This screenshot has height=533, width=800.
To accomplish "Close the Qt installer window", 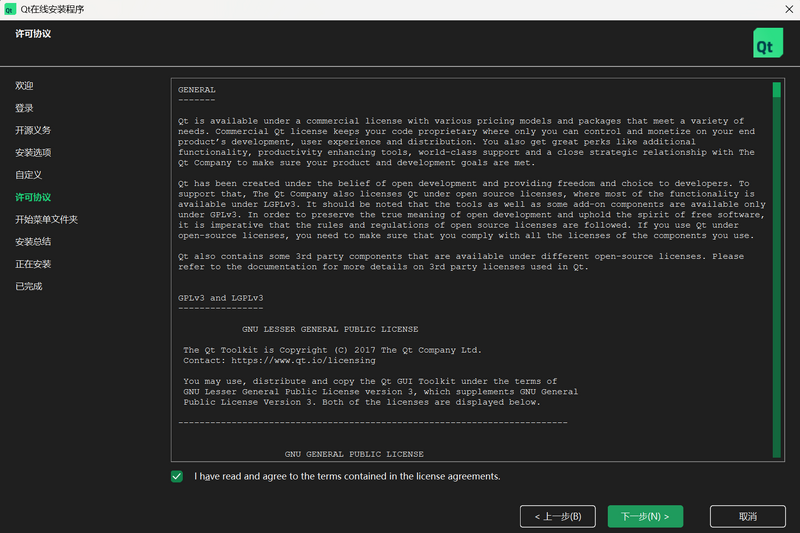I will coord(789,9).
